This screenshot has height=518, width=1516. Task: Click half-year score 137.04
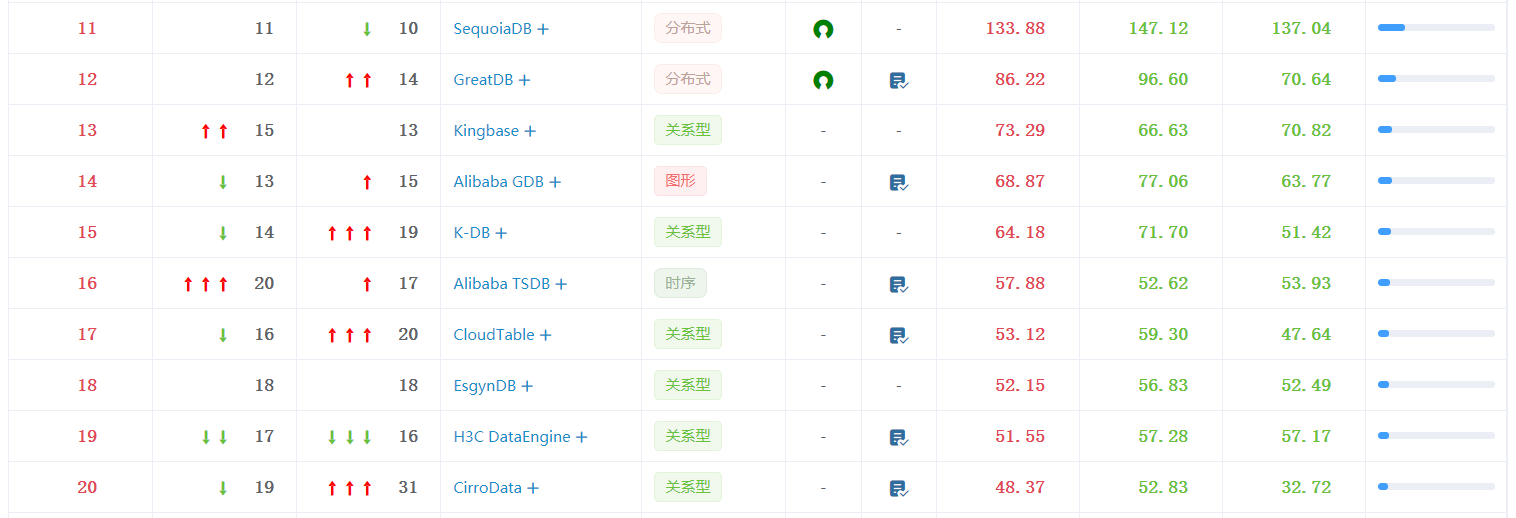[x=1302, y=29]
